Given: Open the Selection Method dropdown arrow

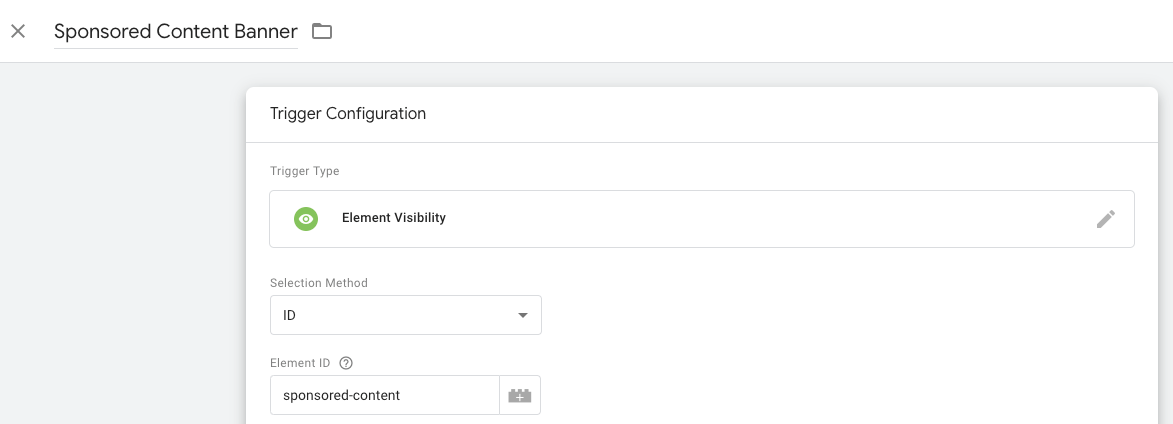Looking at the screenshot, I should 522,315.
